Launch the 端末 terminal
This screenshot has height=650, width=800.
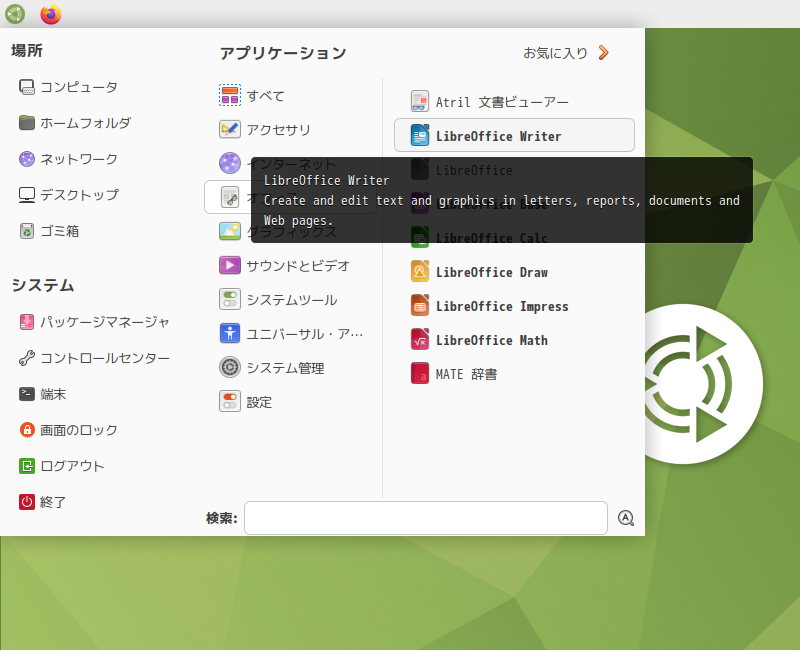click(x=42, y=394)
